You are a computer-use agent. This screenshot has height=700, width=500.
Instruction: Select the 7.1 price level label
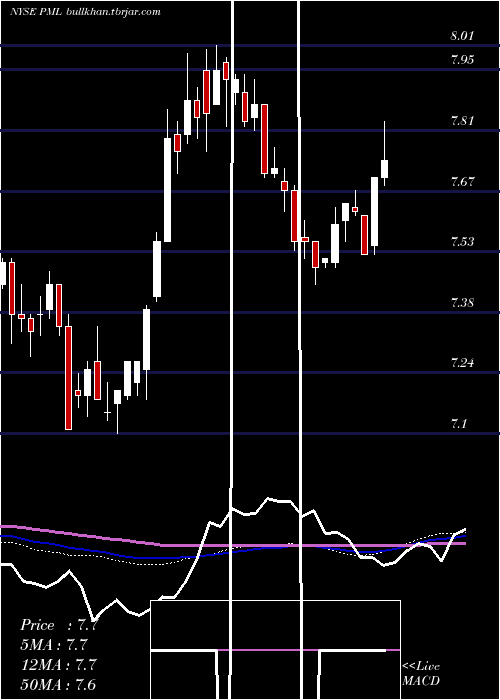[x=459, y=423]
